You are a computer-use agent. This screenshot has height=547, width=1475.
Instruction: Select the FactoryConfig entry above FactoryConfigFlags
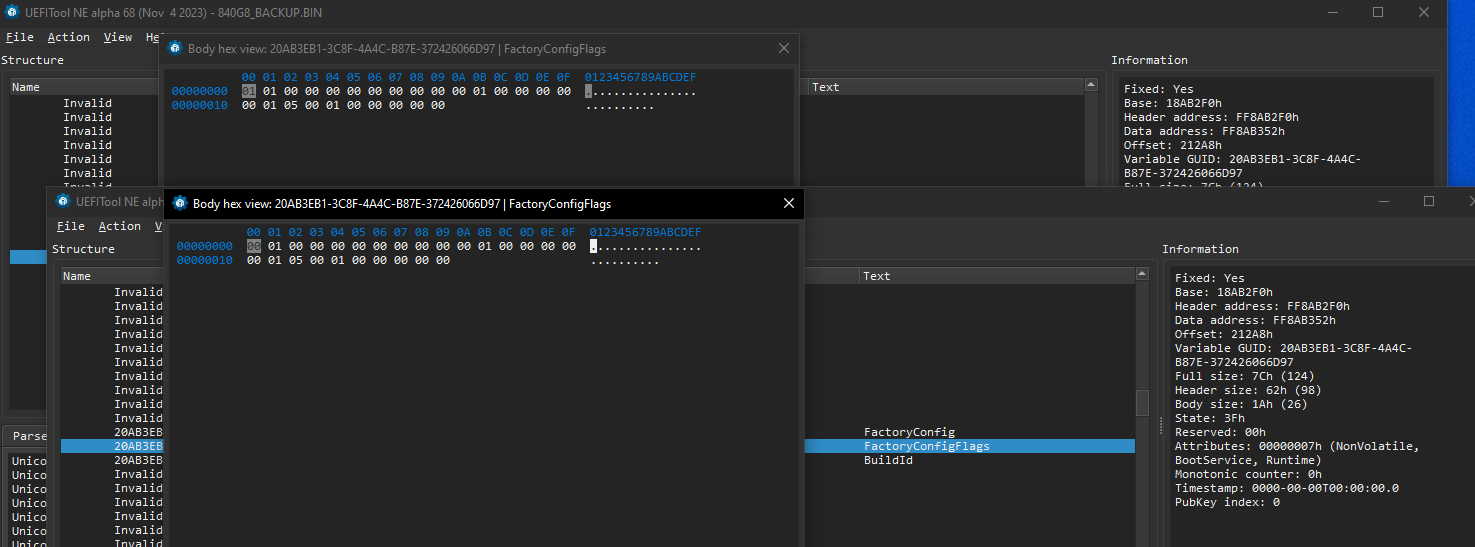pyautogui.click(x=909, y=432)
